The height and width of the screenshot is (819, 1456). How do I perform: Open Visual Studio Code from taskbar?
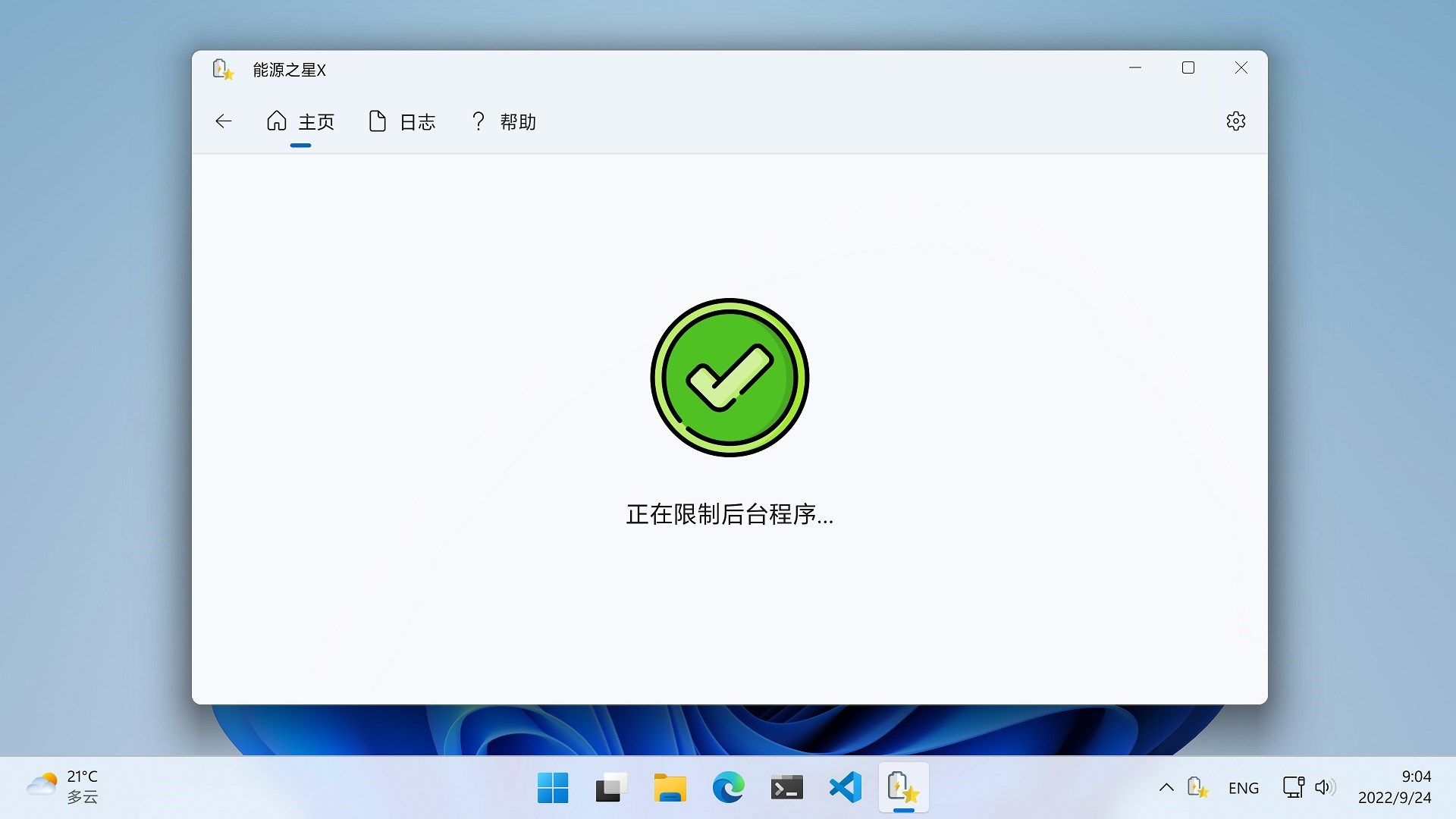pyautogui.click(x=845, y=788)
